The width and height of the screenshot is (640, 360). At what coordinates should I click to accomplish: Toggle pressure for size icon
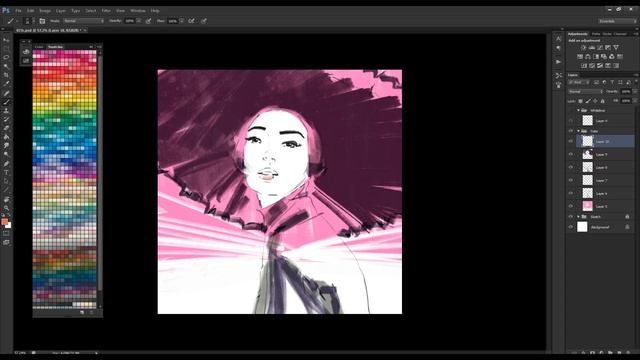point(204,21)
